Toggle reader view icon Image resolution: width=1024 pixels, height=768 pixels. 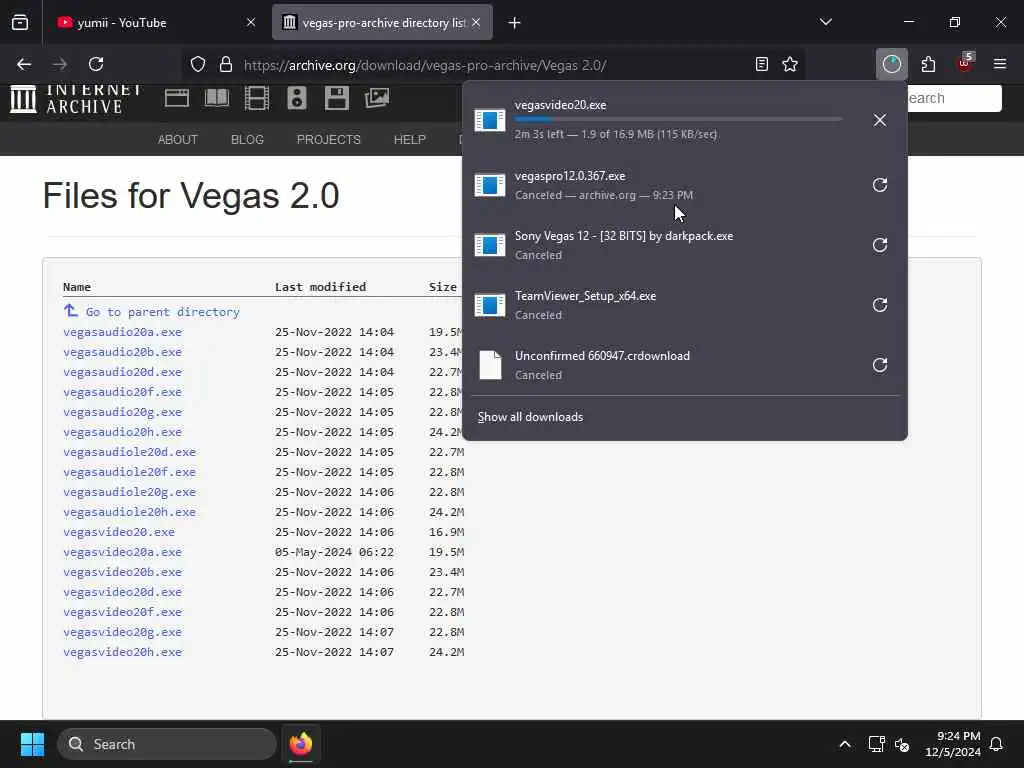point(761,64)
